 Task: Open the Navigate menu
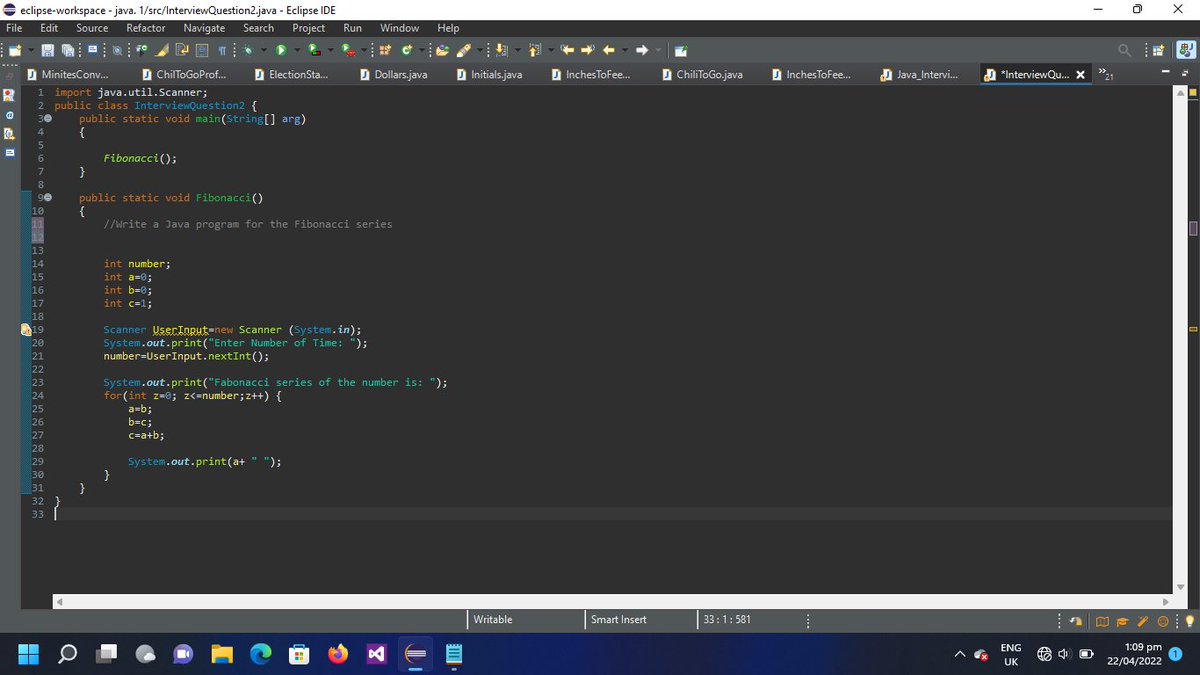204,28
